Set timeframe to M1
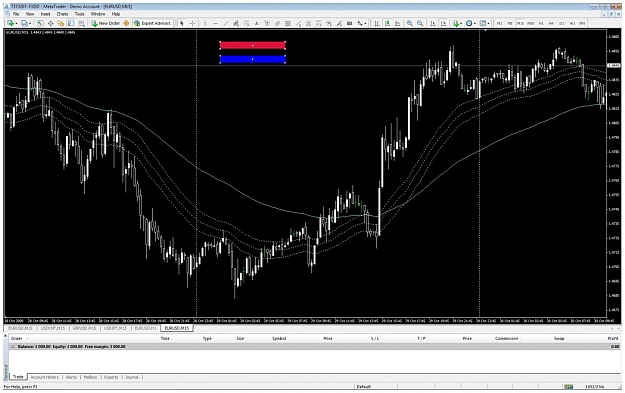 pos(499,23)
